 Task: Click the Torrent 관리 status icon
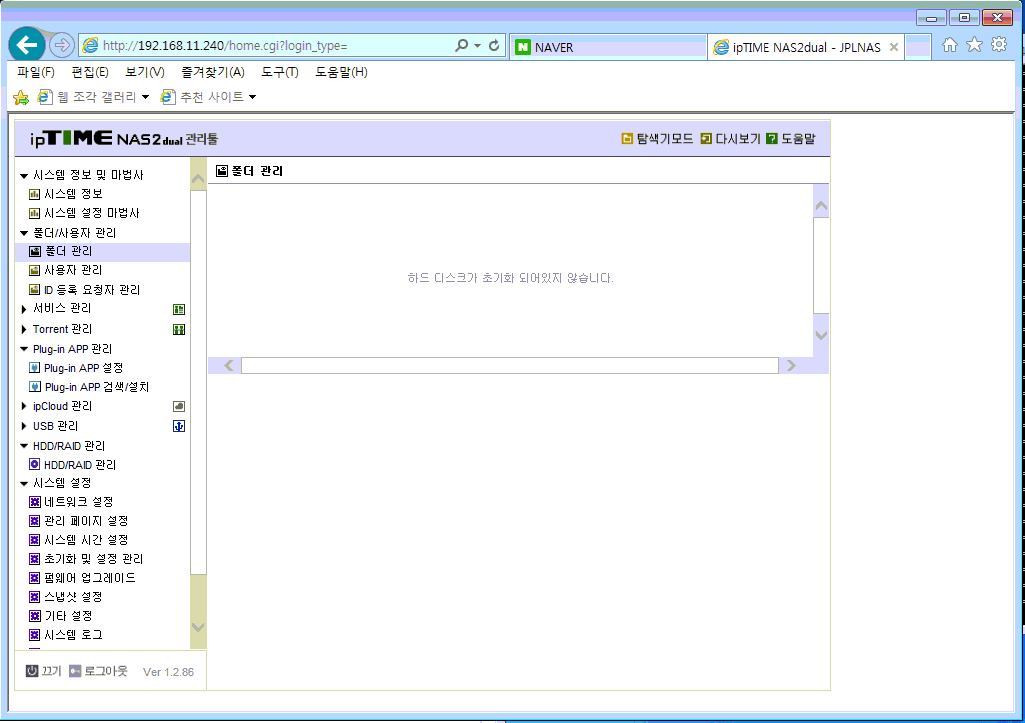pyautogui.click(x=178, y=329)
